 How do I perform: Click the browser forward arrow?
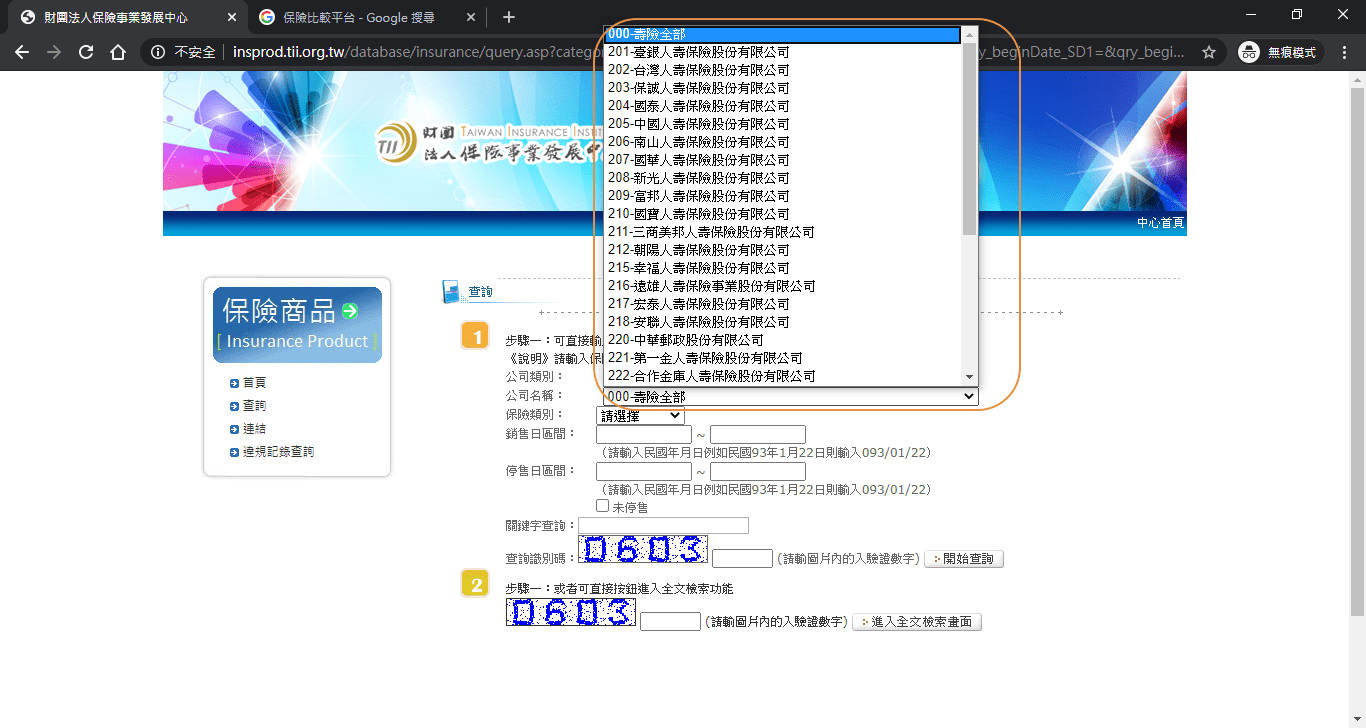coord(53,52)
